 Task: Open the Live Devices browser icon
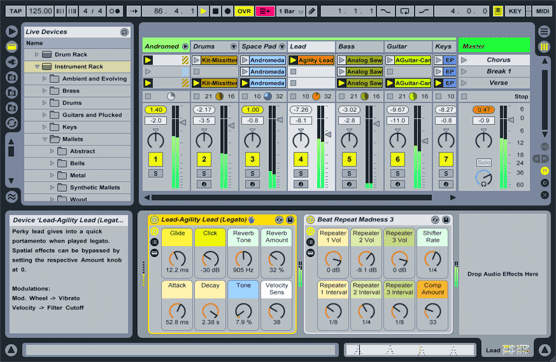pos(12,46)
